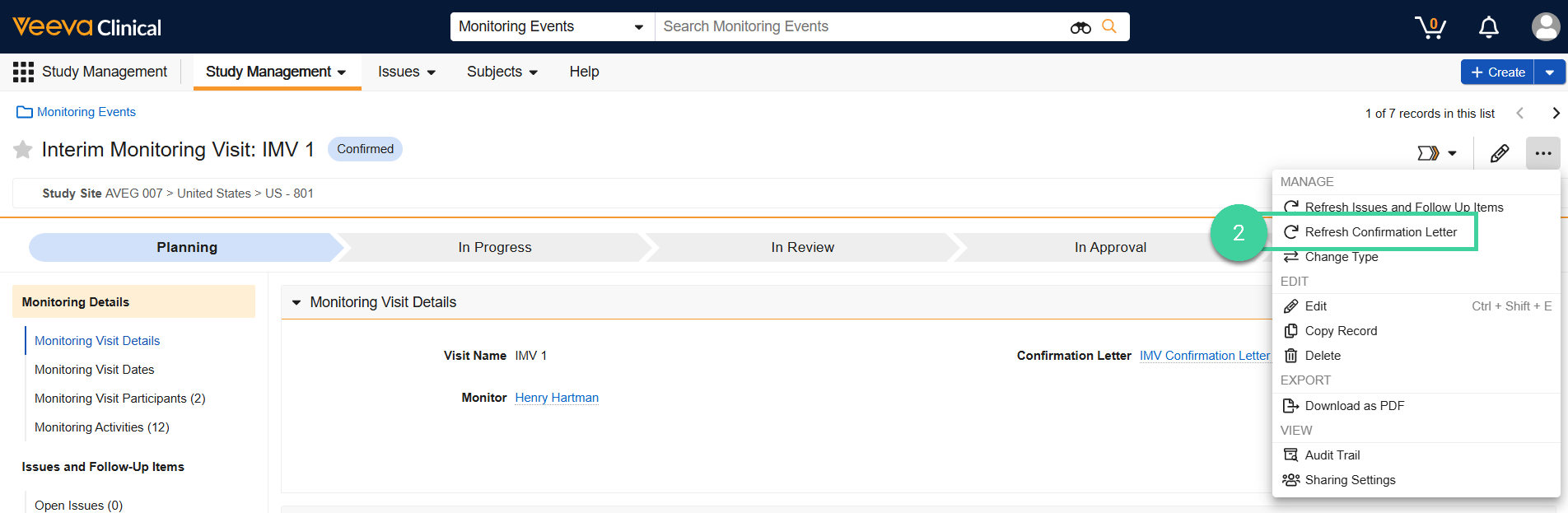Click the binoculars advanced search icon
Screen dimensions: 1568x513
pyautogui.click(x=1080, y=27)
